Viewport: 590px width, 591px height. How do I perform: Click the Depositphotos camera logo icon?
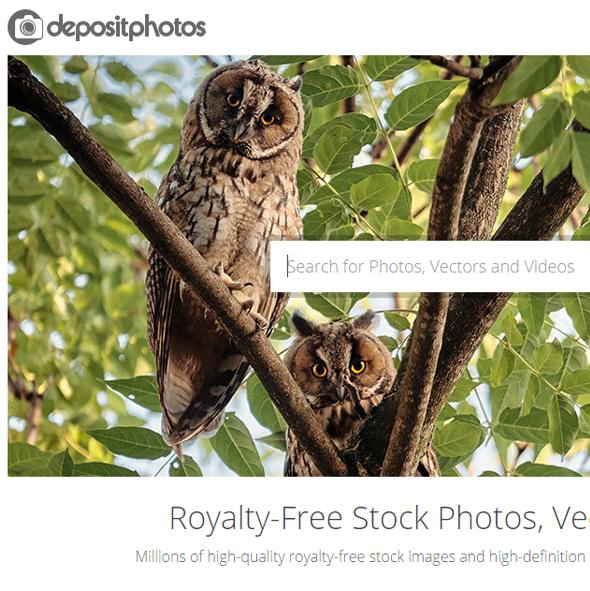[25, 27]
